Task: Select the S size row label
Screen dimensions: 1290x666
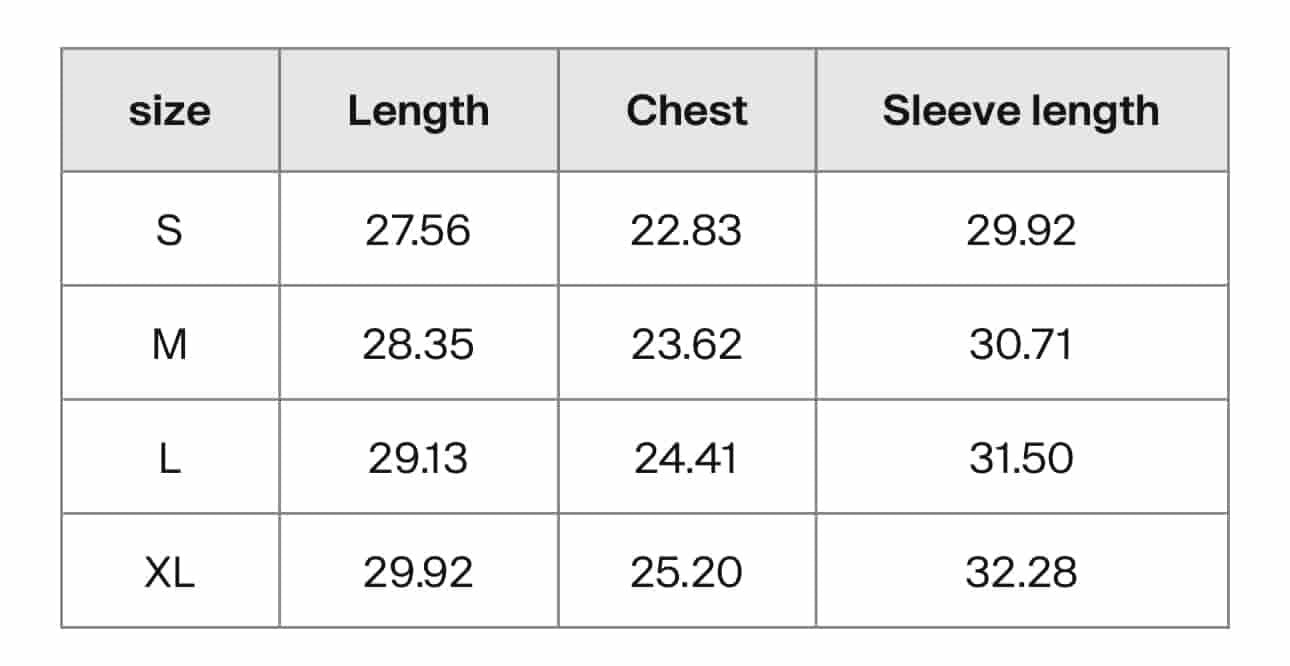Action: tap(170, 230)
